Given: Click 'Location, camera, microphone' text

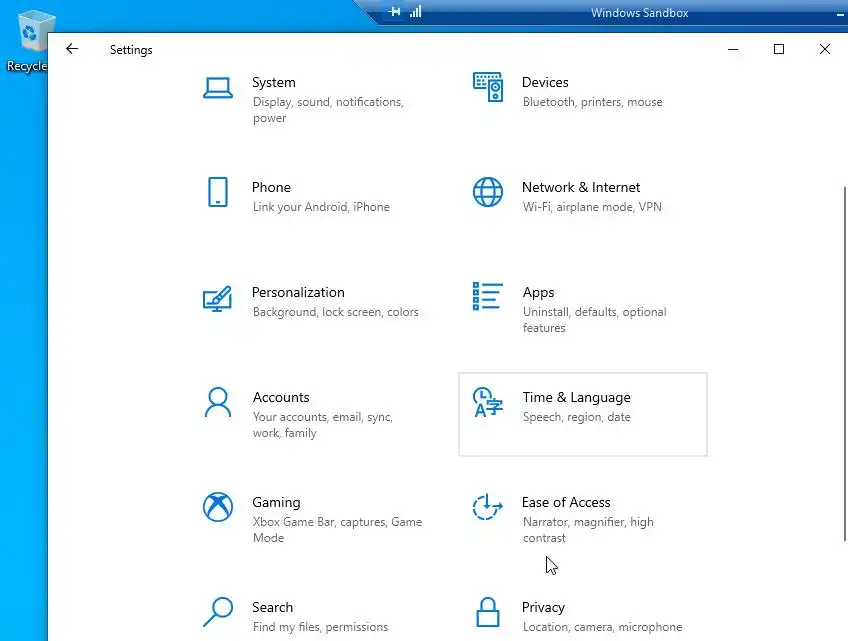Looking at the screenshot, I should [x=602, y=626].
